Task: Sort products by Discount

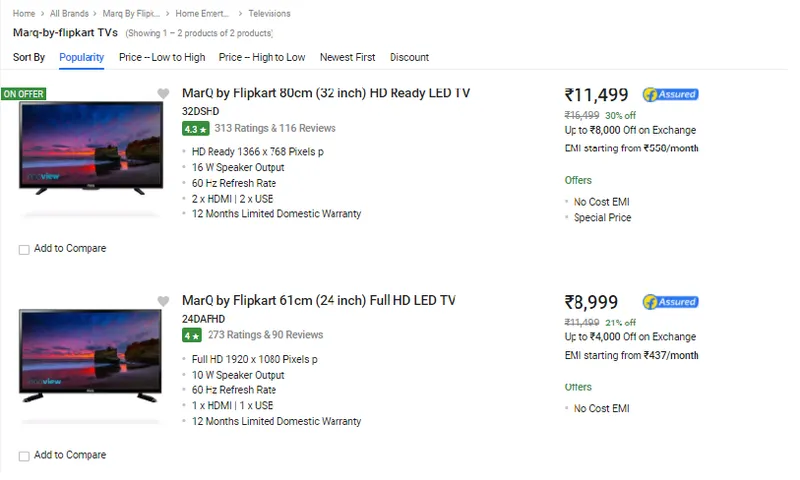Action: pos(409,58)
